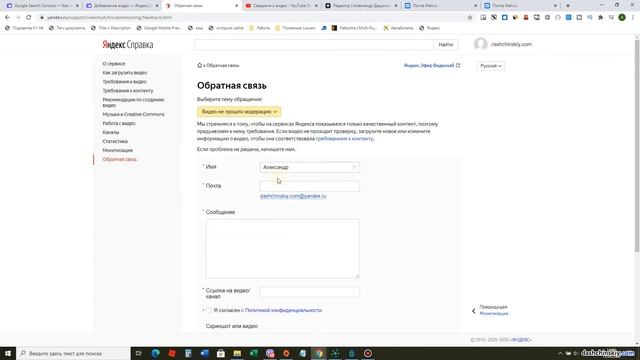Open the browser extensions puzzle icon
The image size is (640, 360).
tap(600, 18)
